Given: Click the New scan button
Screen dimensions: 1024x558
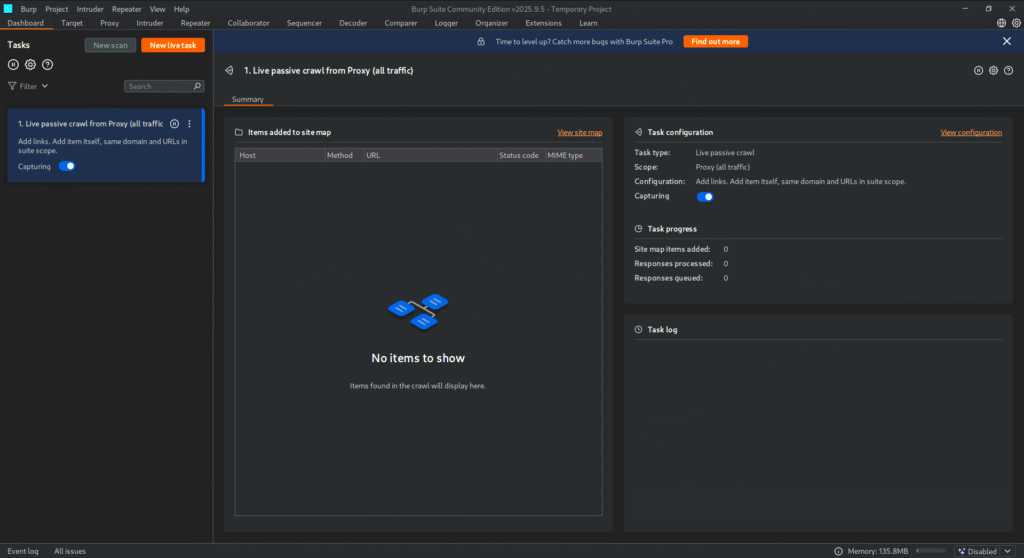Looking at the screenshot, I should click(110, 45).
